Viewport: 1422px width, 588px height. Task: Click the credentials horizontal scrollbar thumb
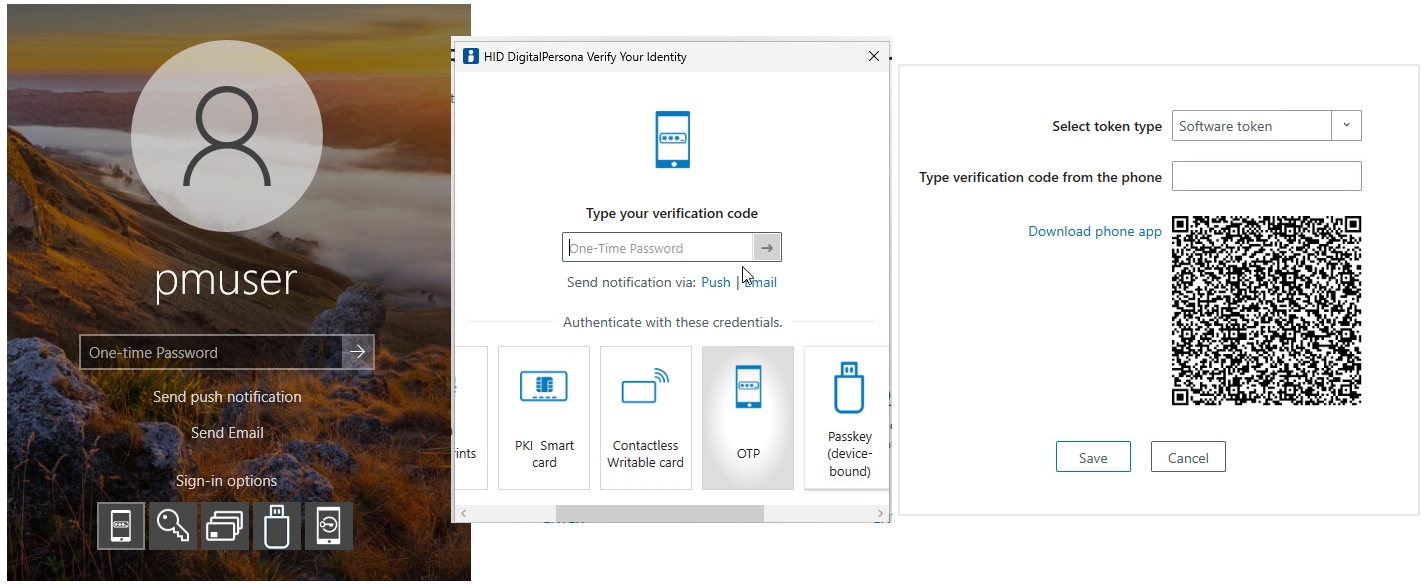click(x=659, y=513)
